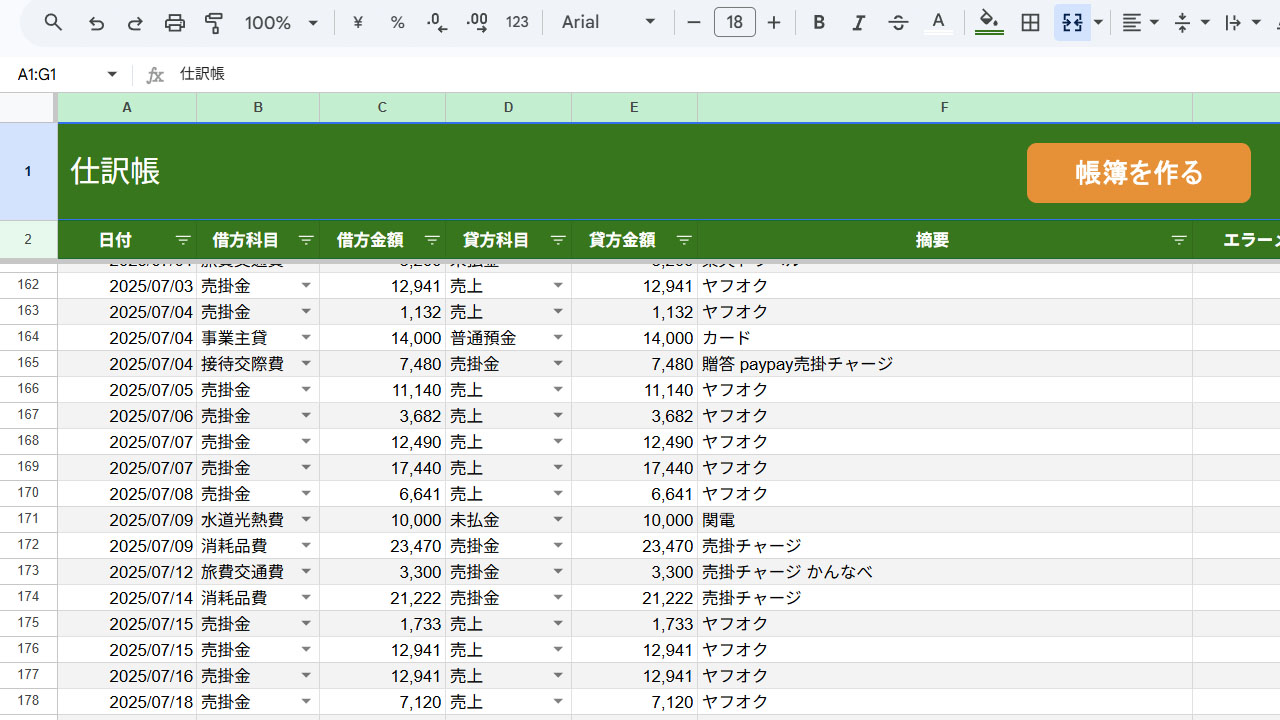Toggle bold formatting
Viewport: 1280px width, 720px height.
pyautogui.click(x=818, y=22)
